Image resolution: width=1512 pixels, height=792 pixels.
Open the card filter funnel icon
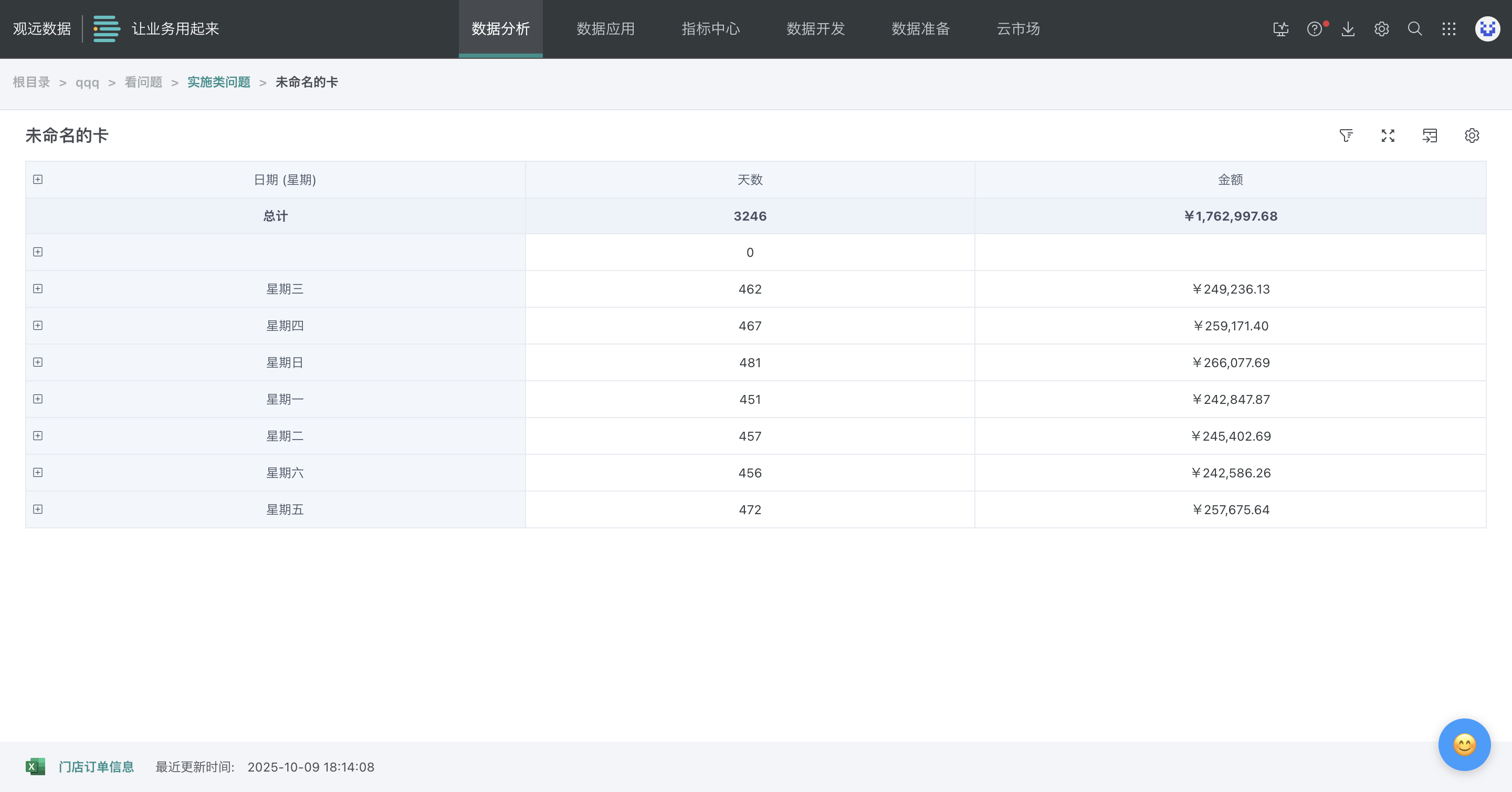pyautogui.click(x=1346, y=136)
